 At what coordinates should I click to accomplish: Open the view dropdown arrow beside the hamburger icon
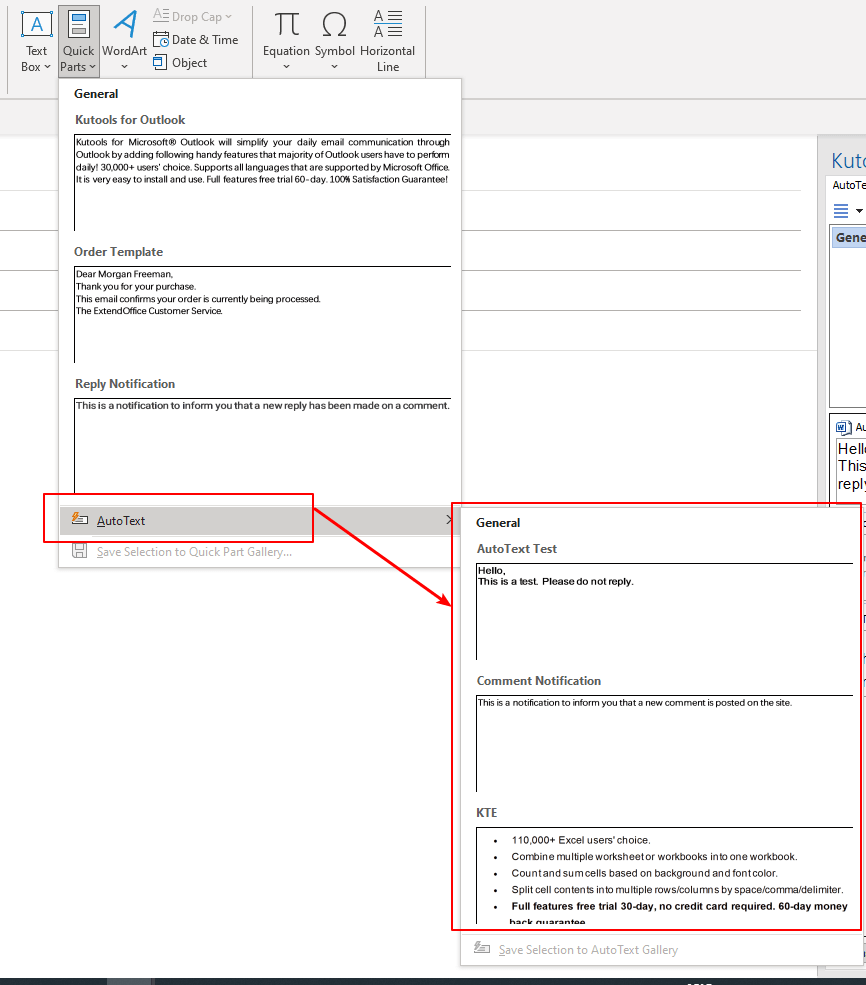[x=861, y=210]
